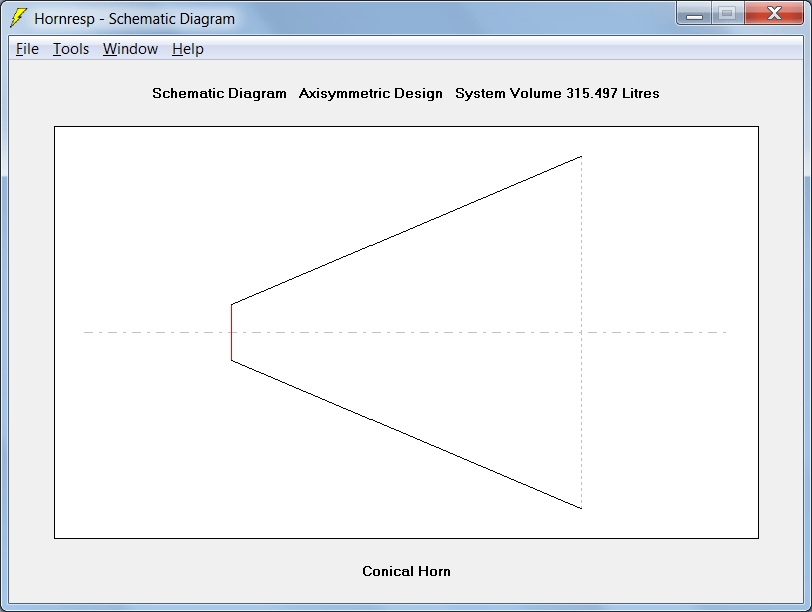The image size is (812, 612).
Task: Click the 'System Volume 315.497 Litres' text
Action: point(557,93)
